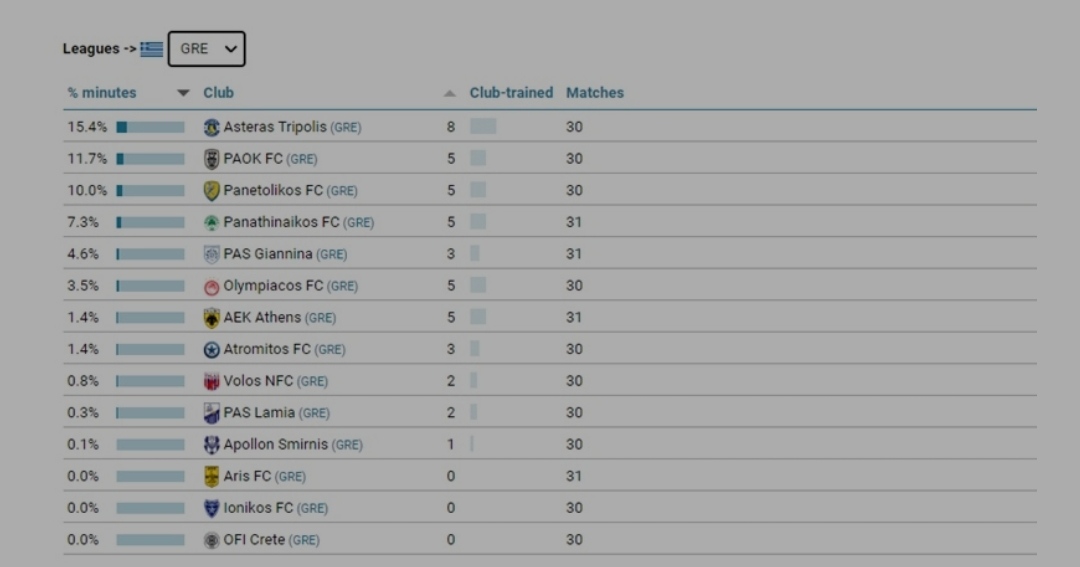This screenshot has width=1080, height=567.
Task: Click the Olympiacos FC red crest
Action: coord(211,286)
